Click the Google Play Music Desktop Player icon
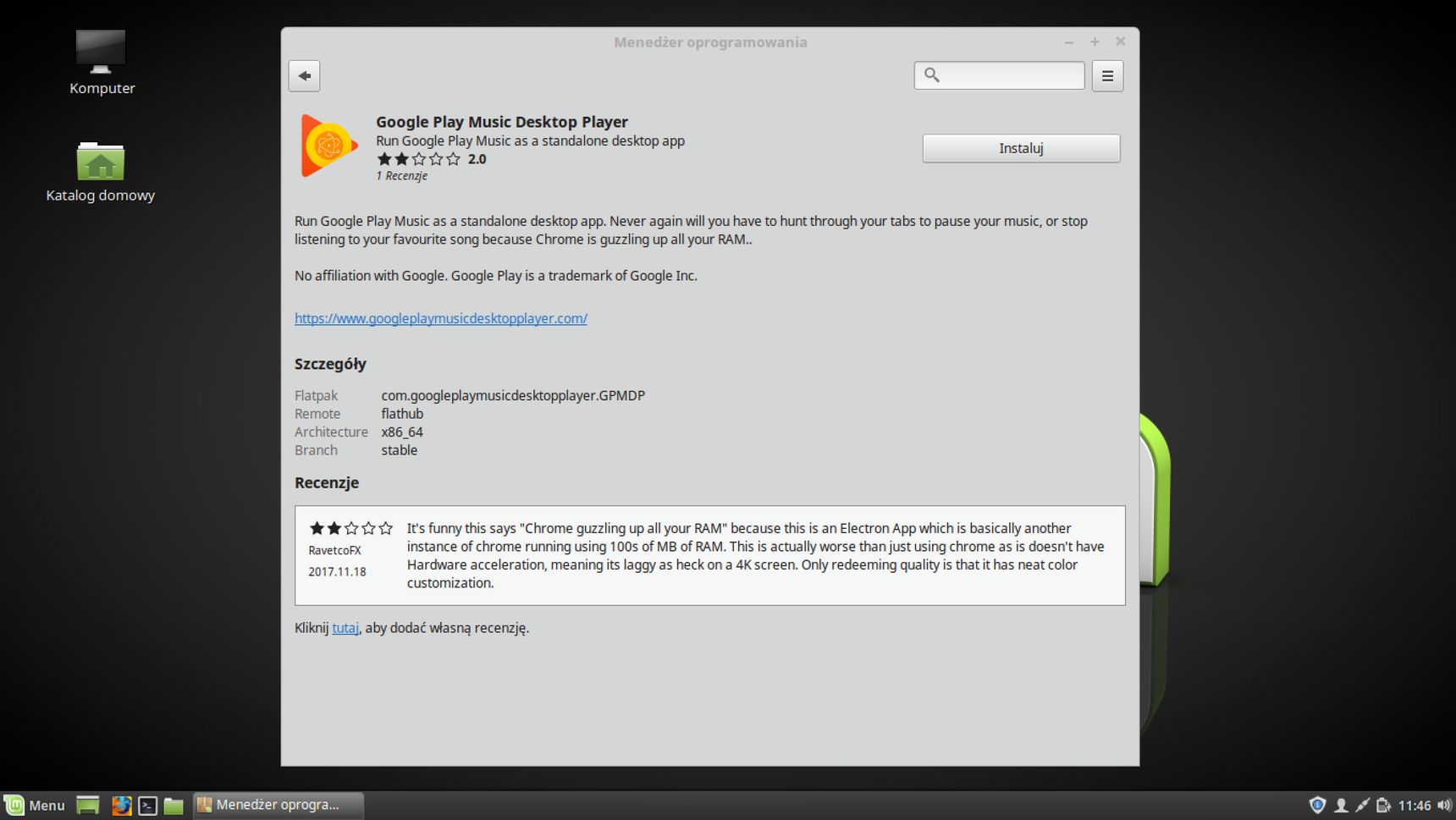Viewport: 1456px width, 820px height. (329, 146)
